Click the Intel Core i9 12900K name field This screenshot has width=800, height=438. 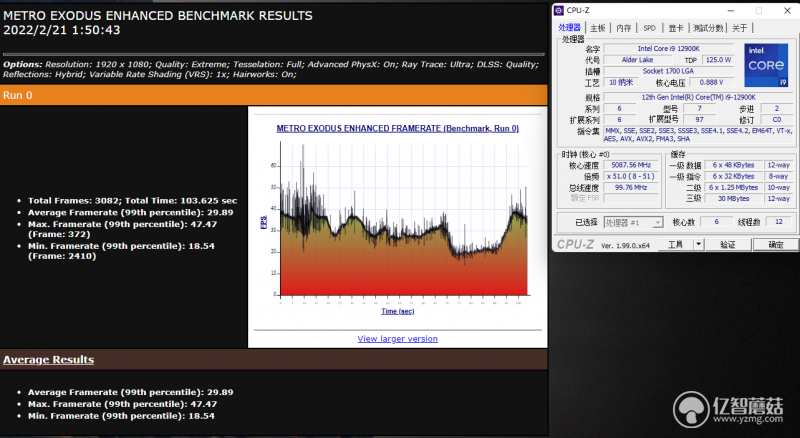(x=668, y=48)
